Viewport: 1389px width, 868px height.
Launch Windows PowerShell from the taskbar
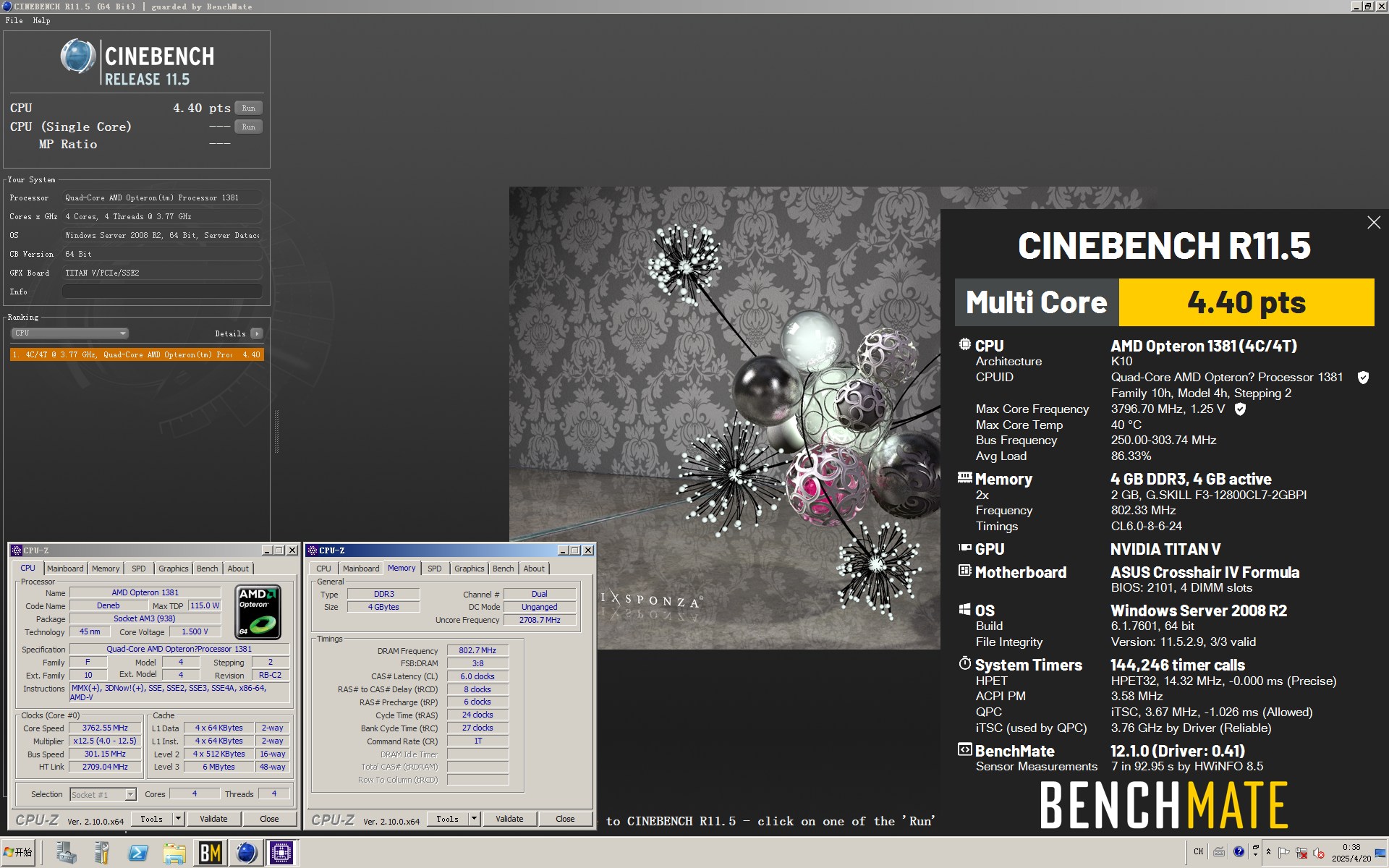(137, 853)
